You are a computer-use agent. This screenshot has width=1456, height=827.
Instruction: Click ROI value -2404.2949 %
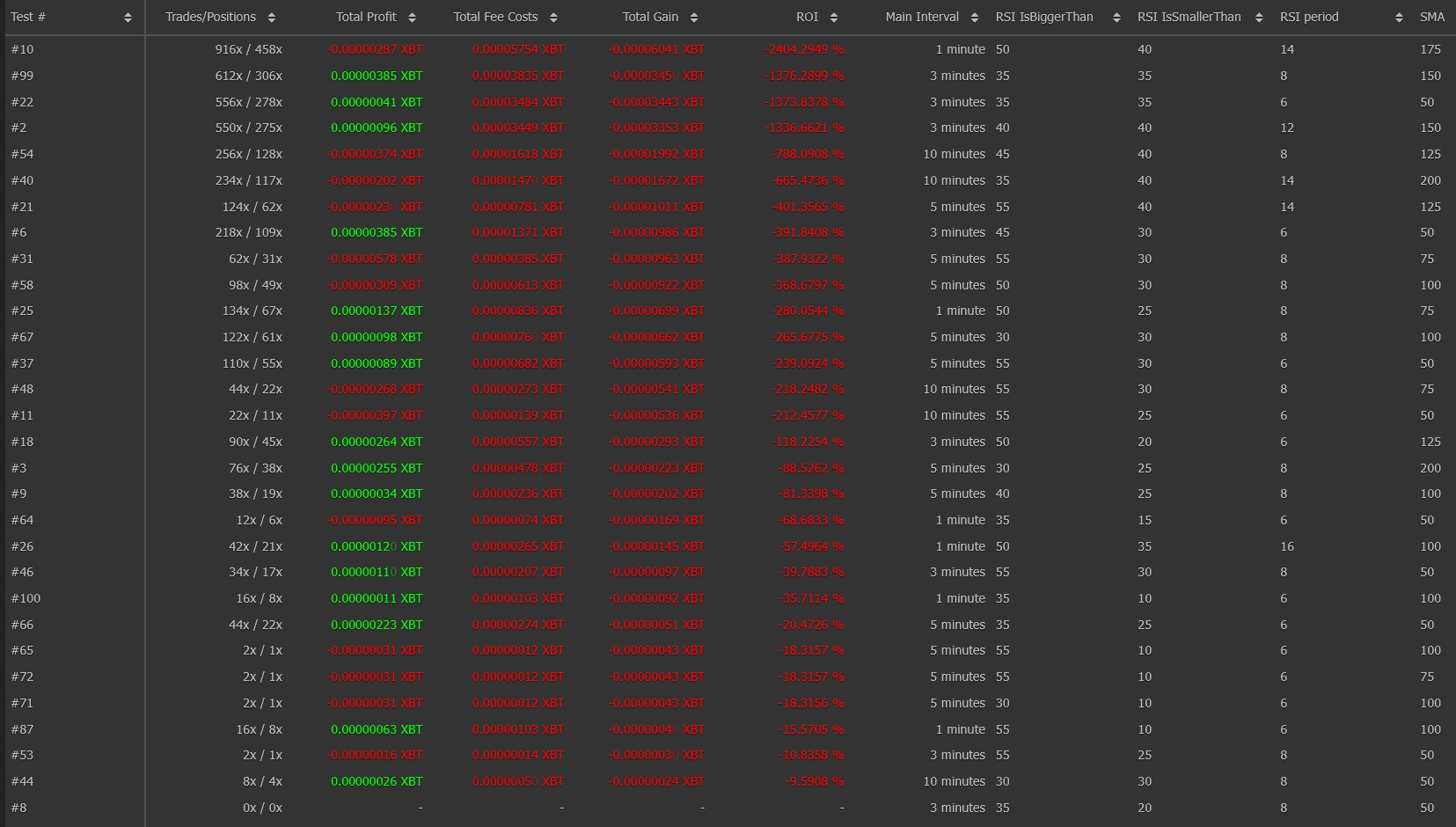[804, 49]
